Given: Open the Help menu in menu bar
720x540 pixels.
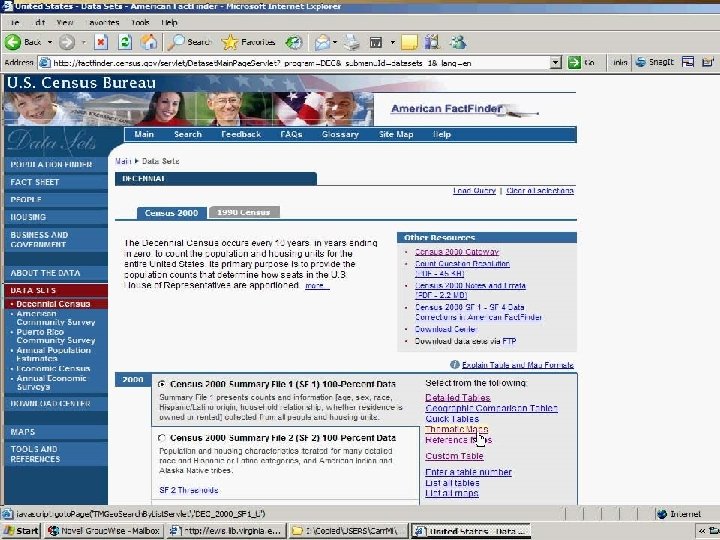Looking at the screenshot, I should (x=169, y=22).
